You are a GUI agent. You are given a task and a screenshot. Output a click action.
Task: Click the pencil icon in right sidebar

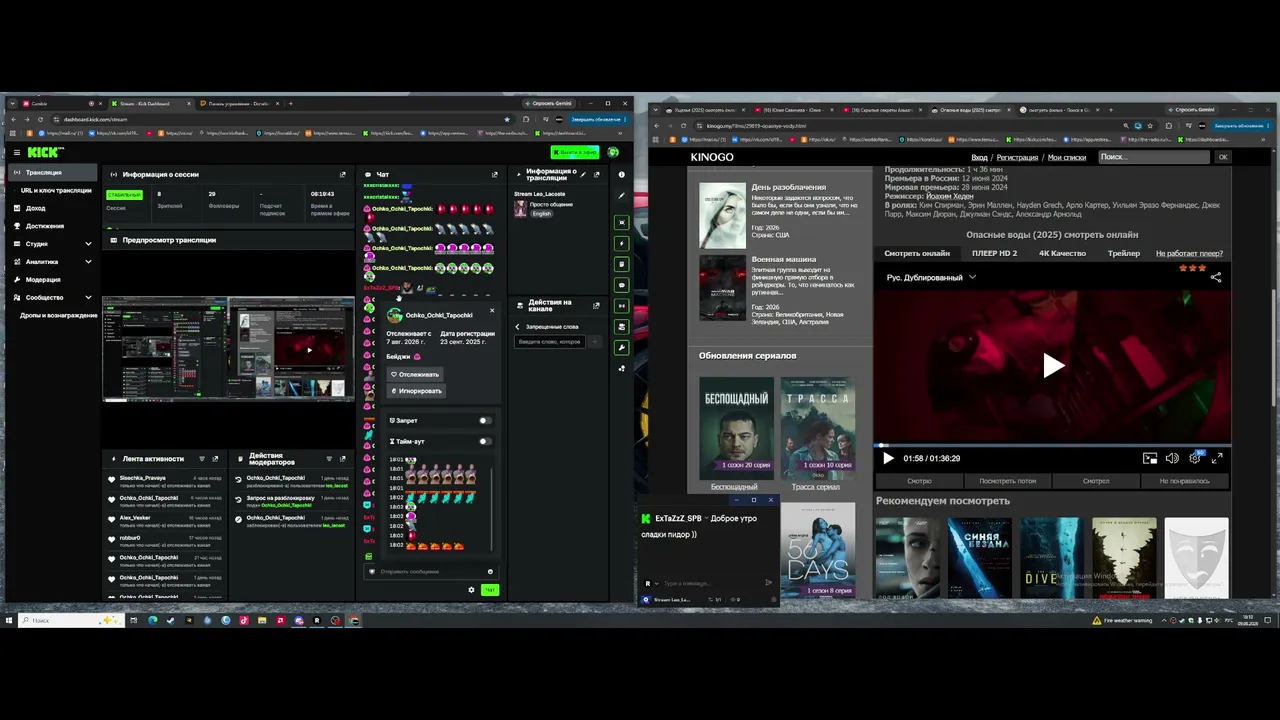click(x=622, y=195)
